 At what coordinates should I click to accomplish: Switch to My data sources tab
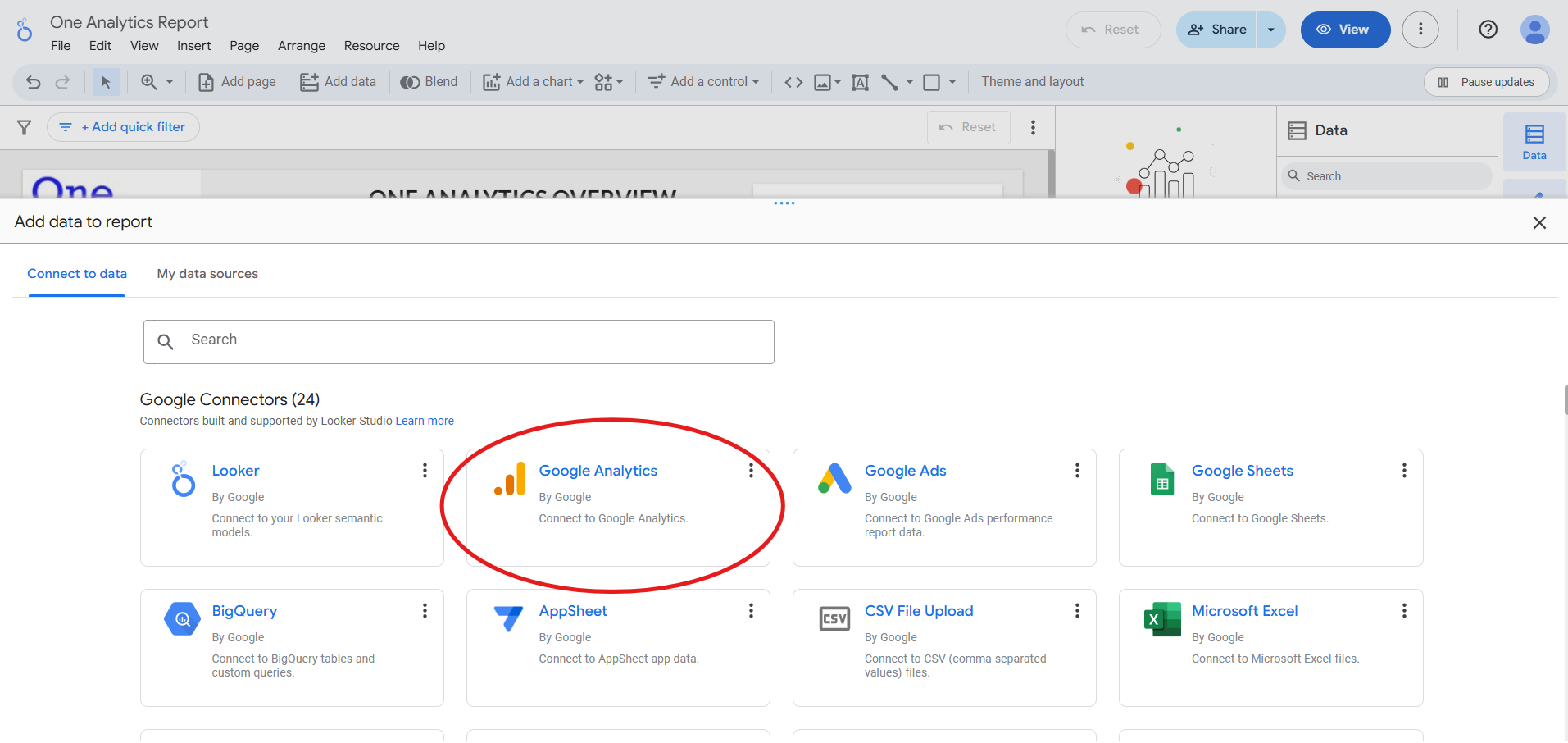tap(207, 274)
